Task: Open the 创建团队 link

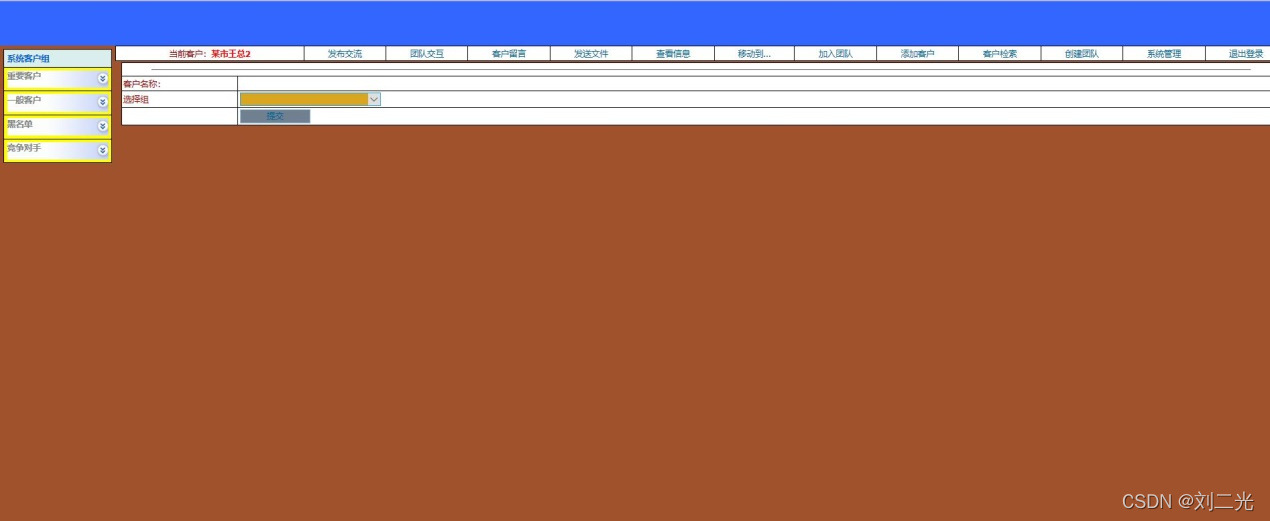Action: pyautogui.click(x=1082, y=54)
